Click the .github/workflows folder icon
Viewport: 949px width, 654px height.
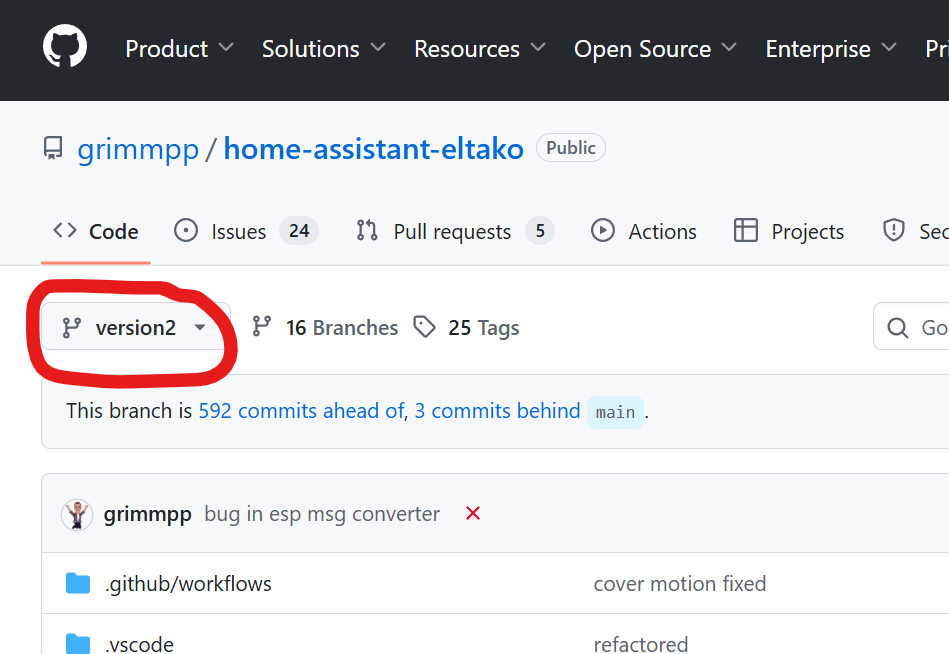78,583
